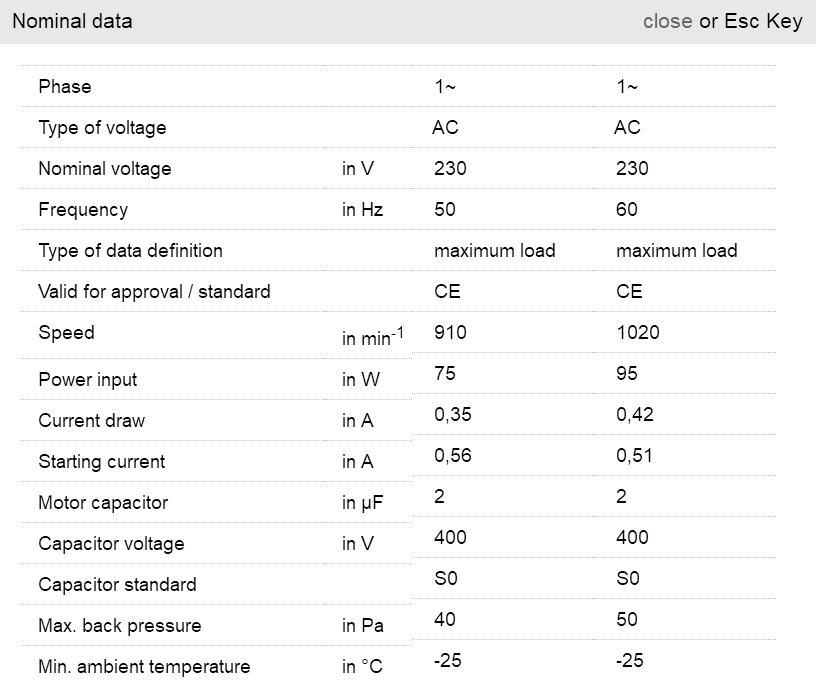Select Min. ambient temperature label
This screenshot has width=816, height=691.
(x=144, y=667)
